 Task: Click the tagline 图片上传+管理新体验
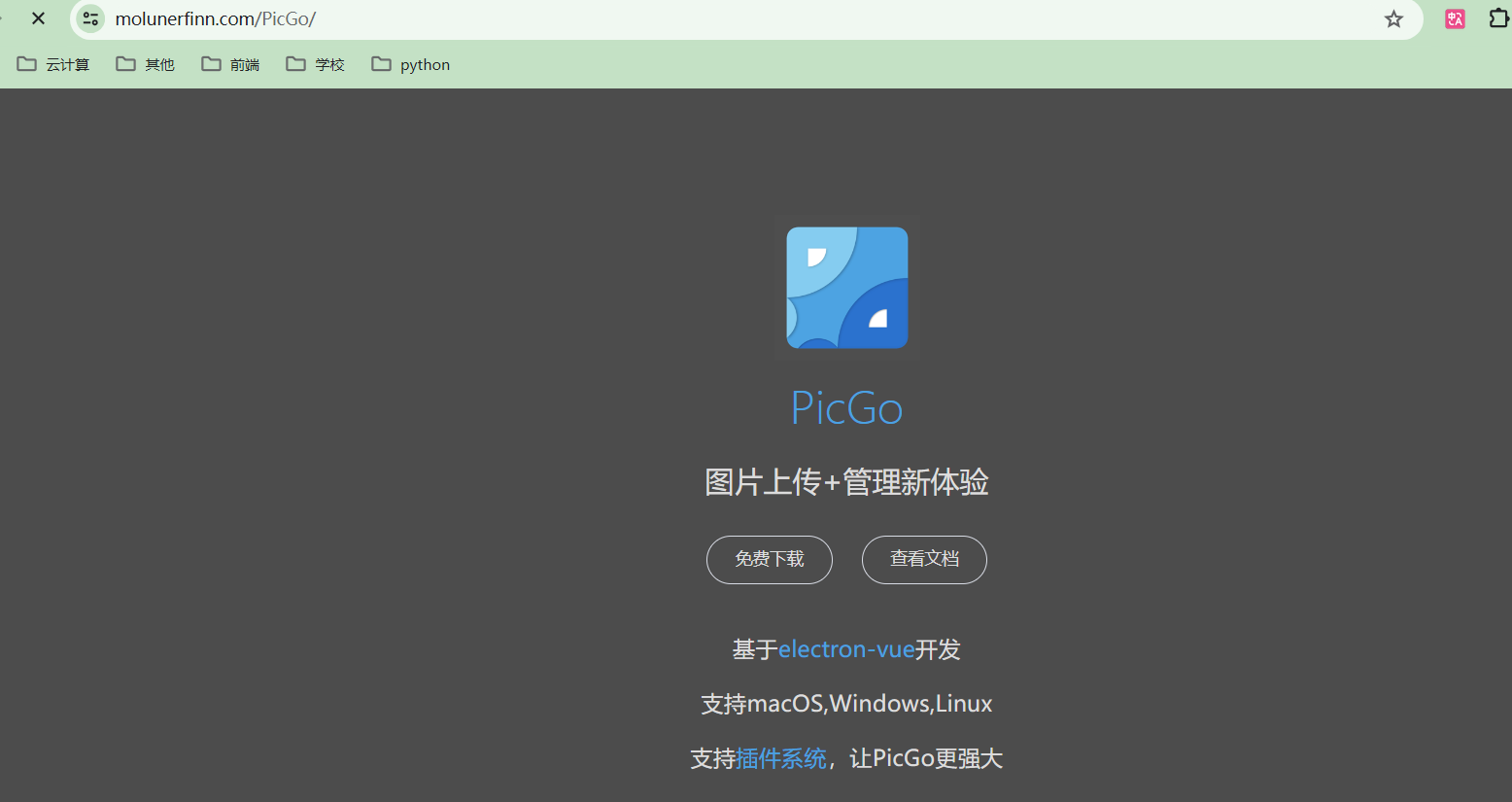tap(846, 482)
